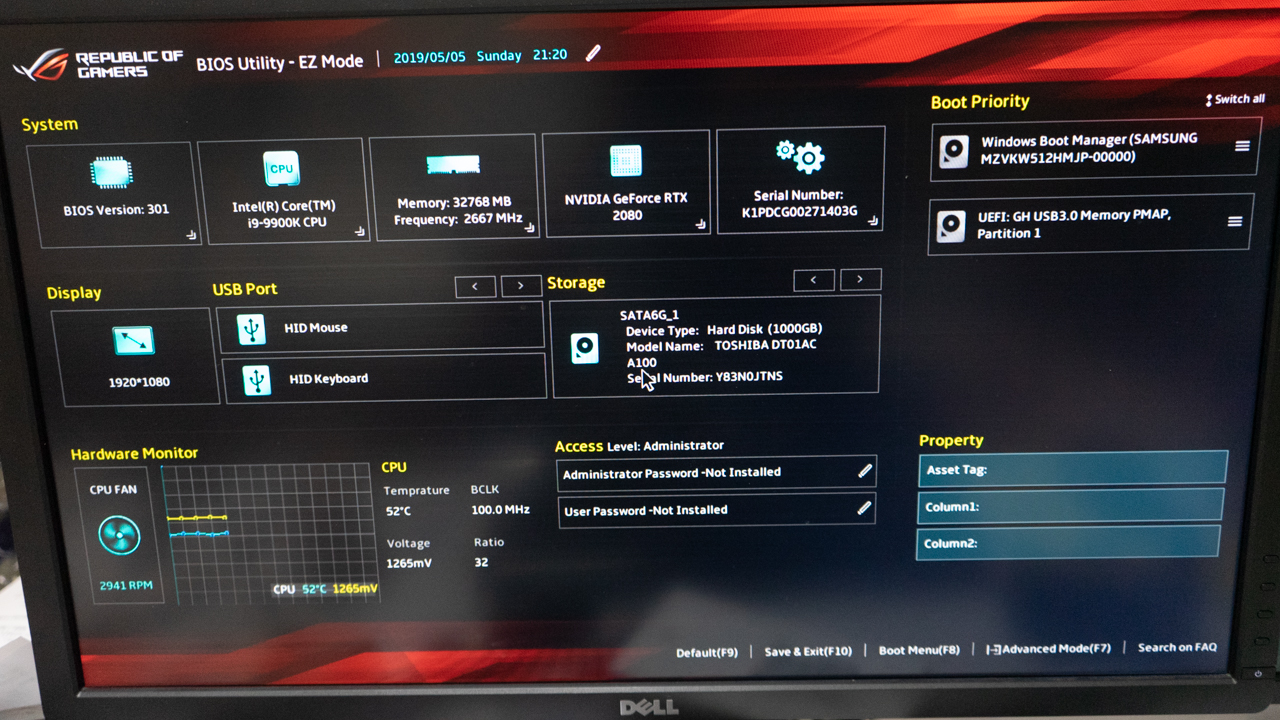This screenshot has width=1280, height=720.
Task: Open the Serial Number gears icon
Action: tap(800, 155)
